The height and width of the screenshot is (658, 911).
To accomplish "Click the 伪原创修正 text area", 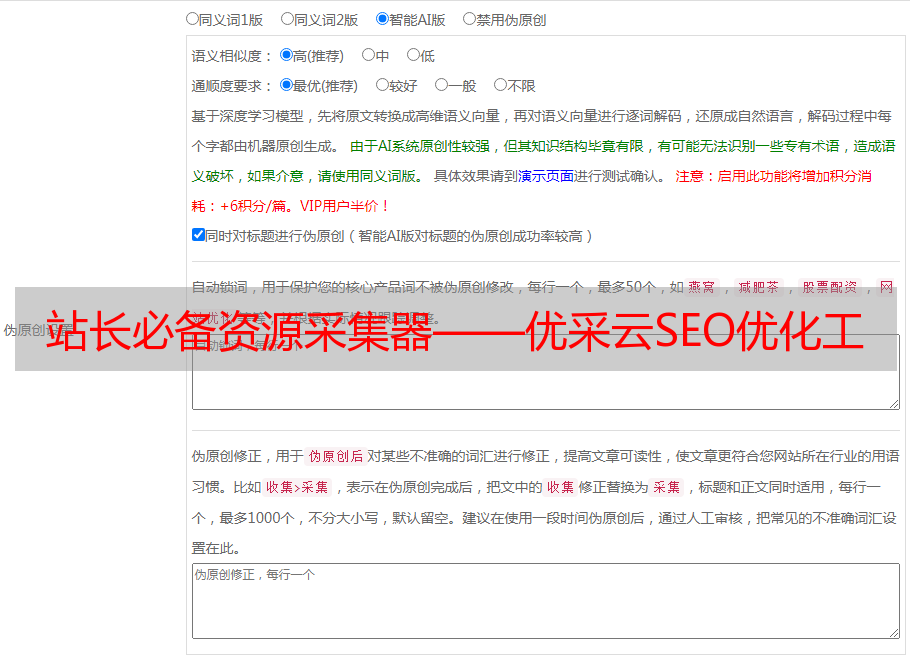I will coord(546,601).
